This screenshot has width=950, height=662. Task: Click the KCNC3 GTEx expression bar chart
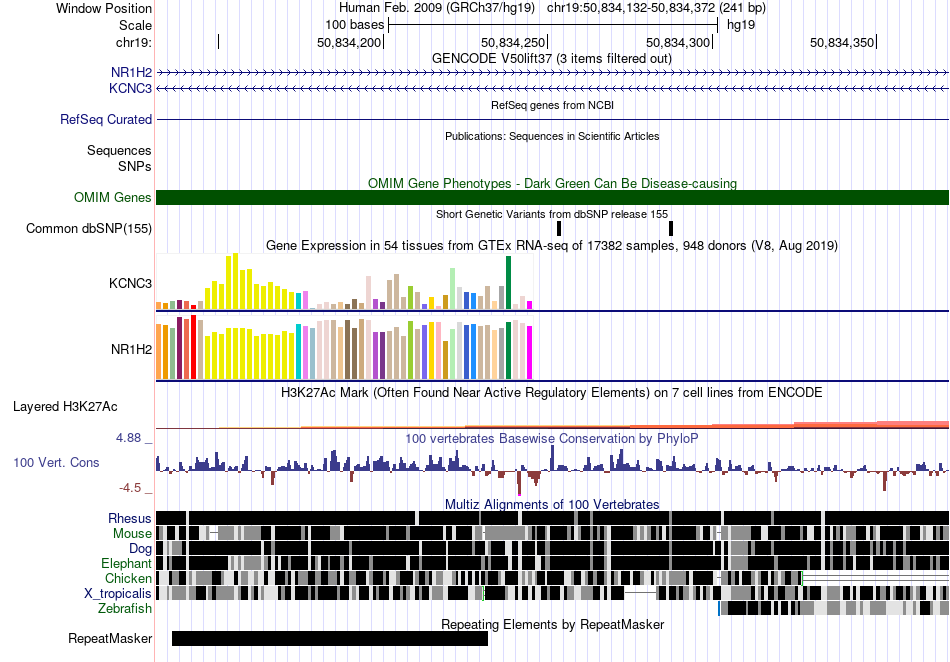pos(344,282)
